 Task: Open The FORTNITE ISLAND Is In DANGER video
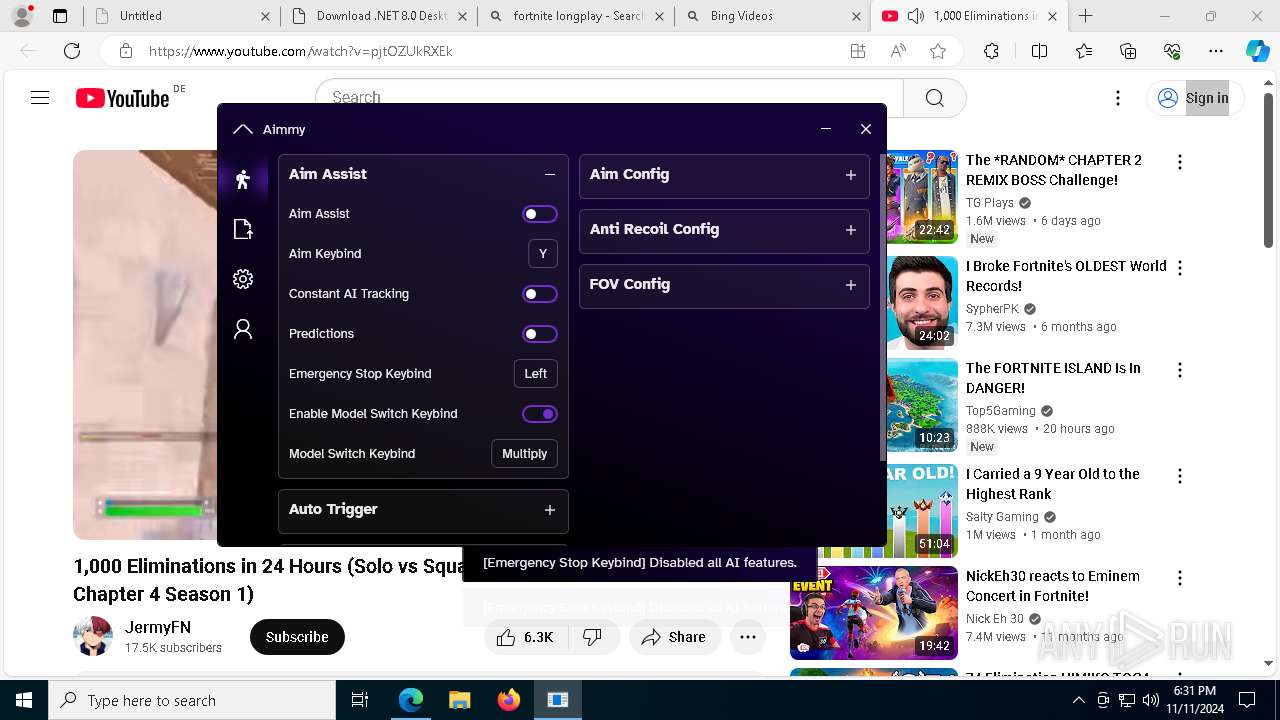coord(1053,378)
